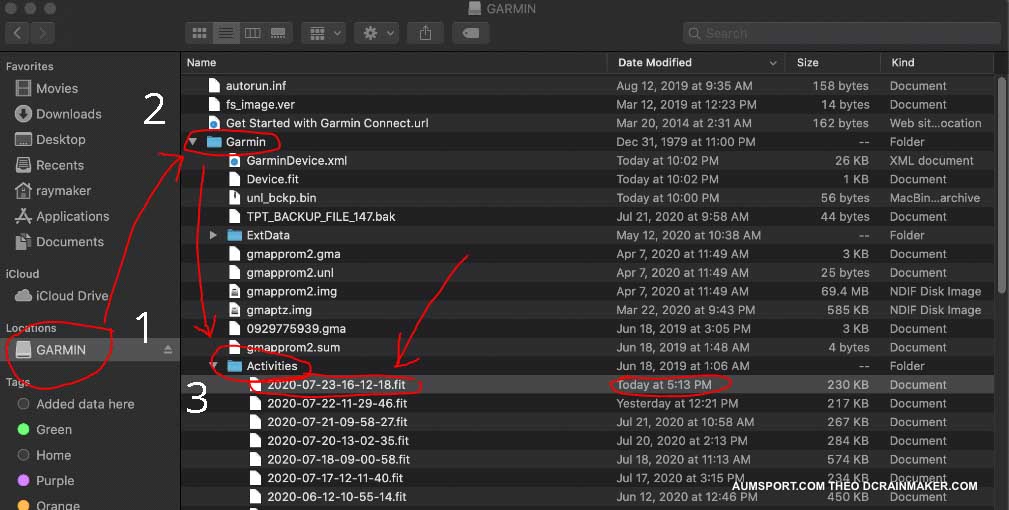Click the Edit Tags toolbar button
1009x510 pixels.
pyautogui.click(x=471, y=33)
